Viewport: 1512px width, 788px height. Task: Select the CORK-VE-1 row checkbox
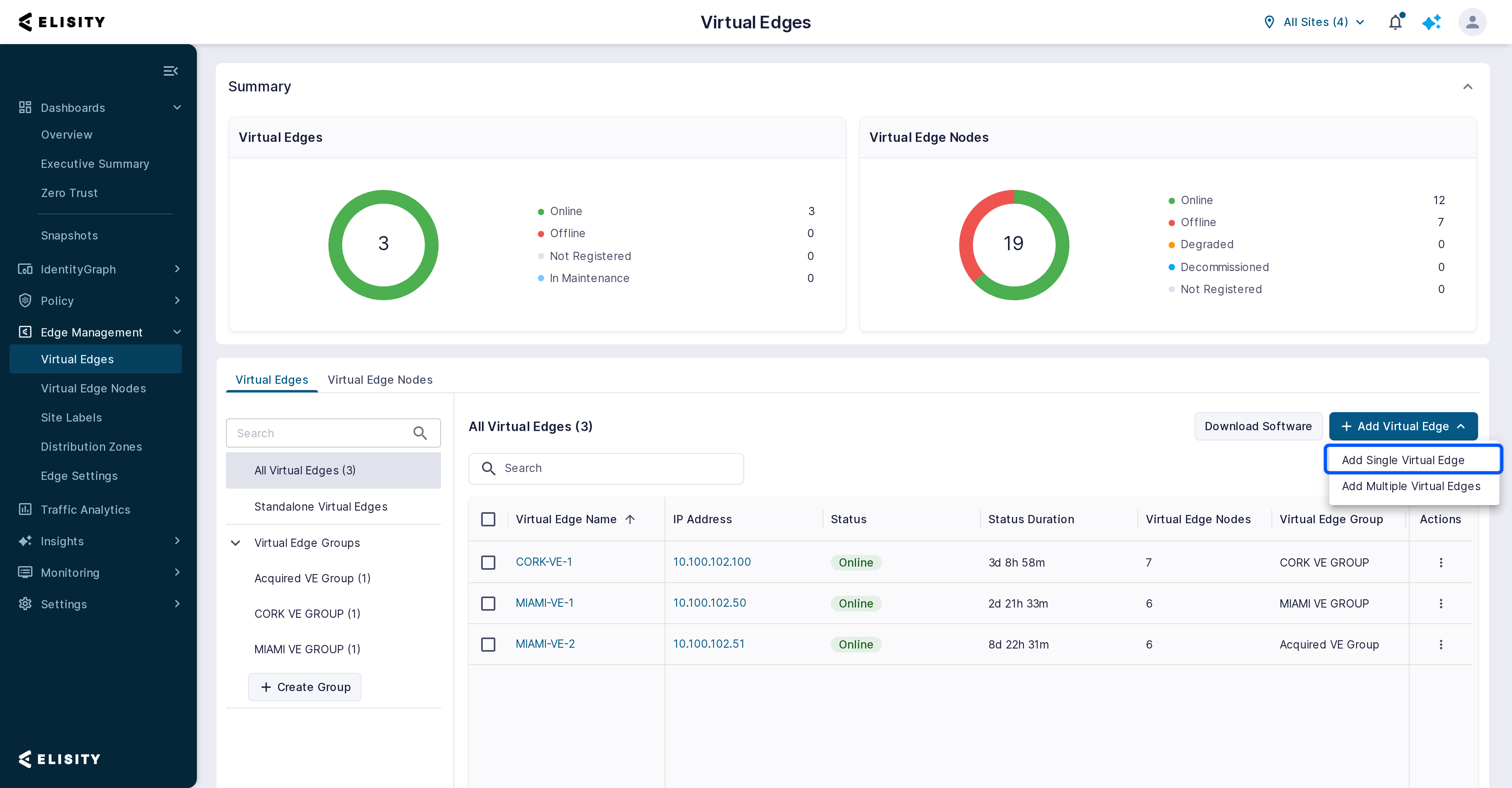[x=488, y=563]
